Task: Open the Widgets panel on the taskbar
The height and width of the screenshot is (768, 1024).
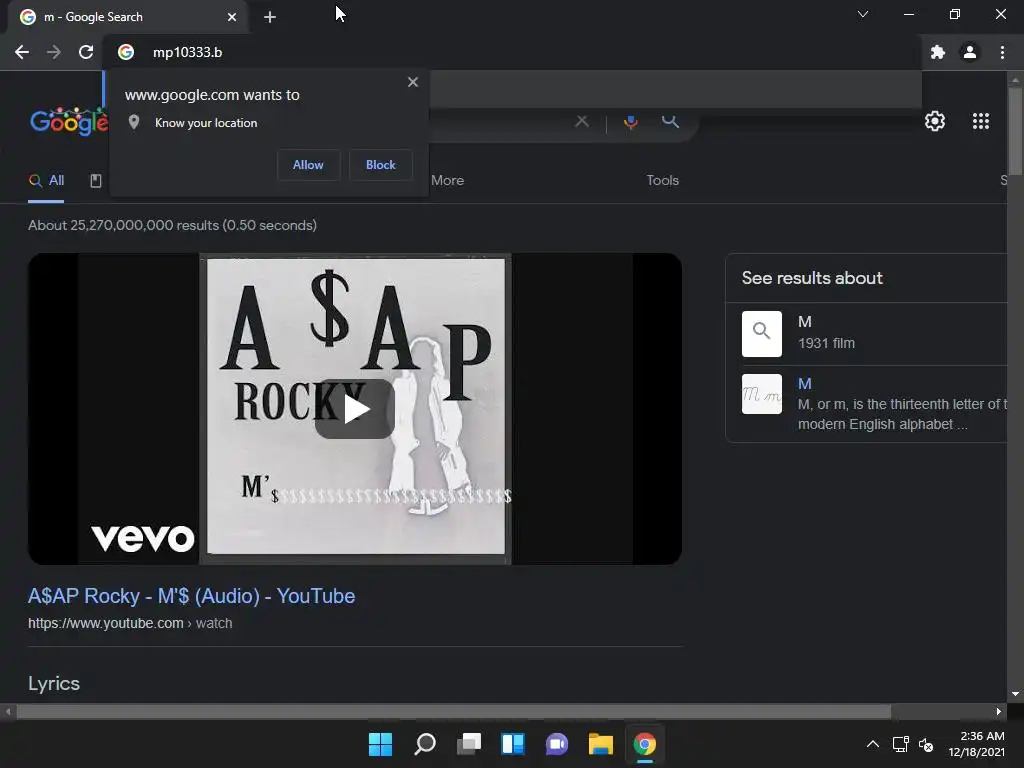Action: click(x=513, y=744)
